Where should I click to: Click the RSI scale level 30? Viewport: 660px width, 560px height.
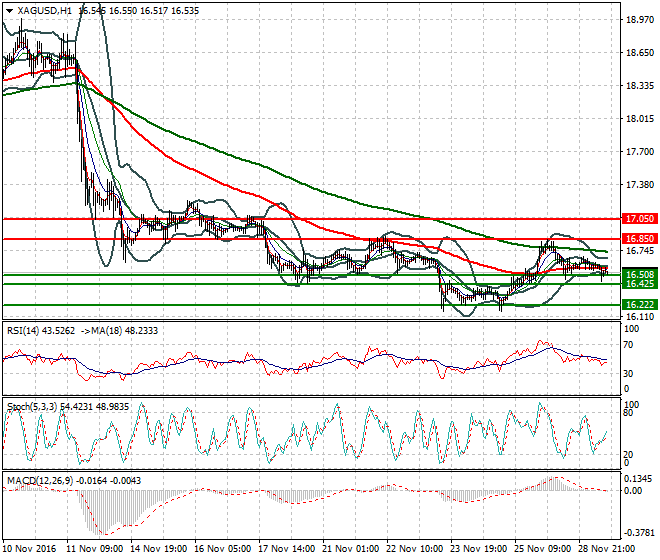pyautogui.click(x=628, y=373)
